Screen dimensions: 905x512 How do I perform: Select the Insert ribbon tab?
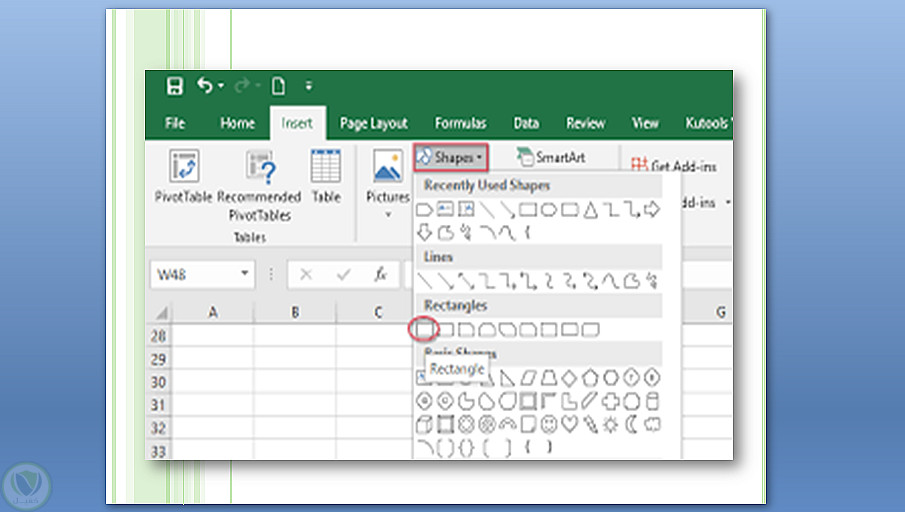tap(297, 123)
